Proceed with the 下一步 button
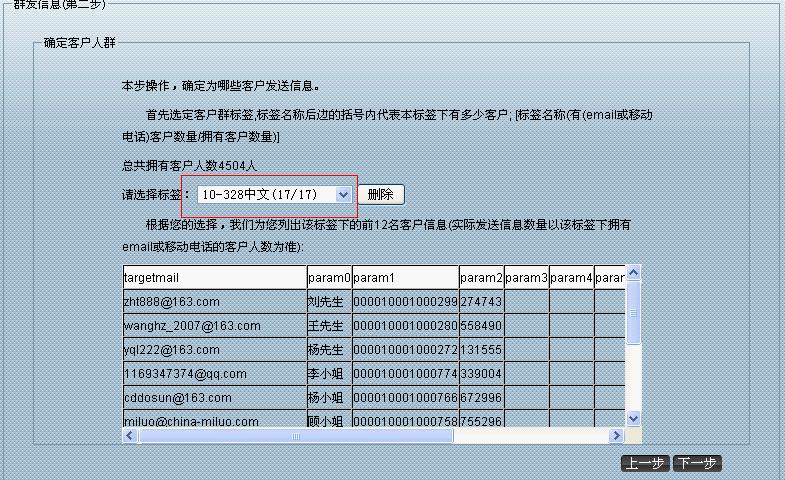Screen dimensions: 785x480 [696, 463]
